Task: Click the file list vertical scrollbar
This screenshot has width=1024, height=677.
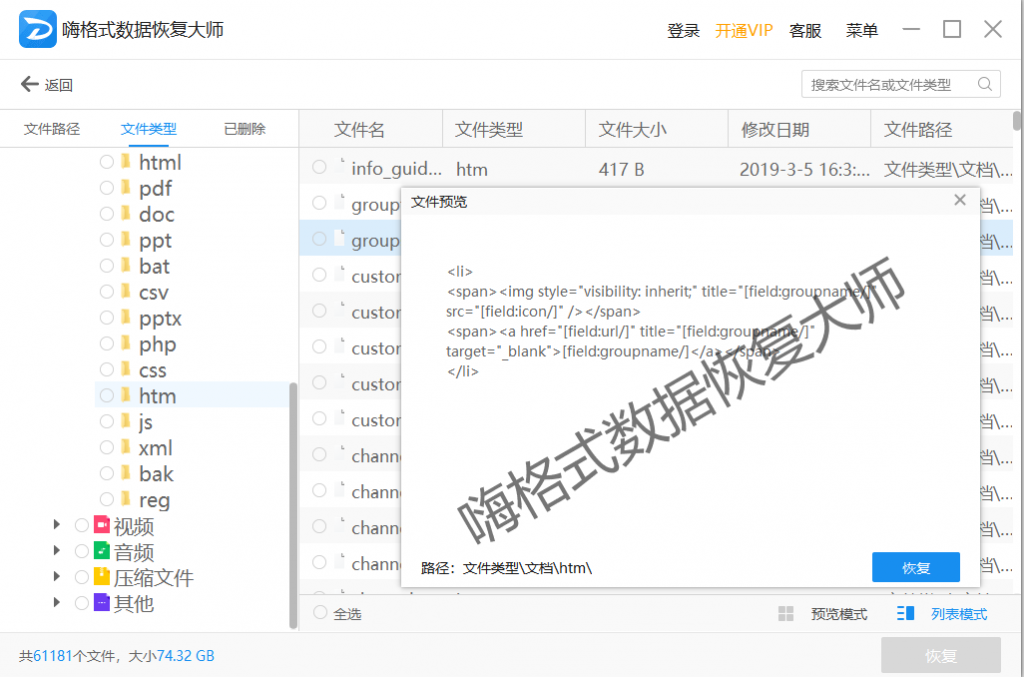Action: coord(1016,121)
